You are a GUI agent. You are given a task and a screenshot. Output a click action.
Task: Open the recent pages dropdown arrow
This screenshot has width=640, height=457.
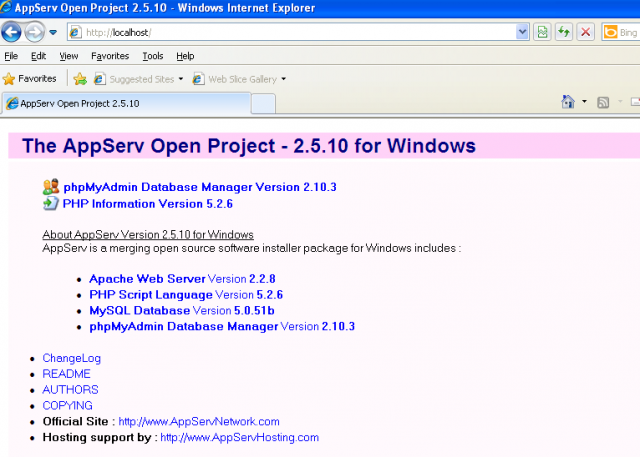[x=53, y=32]
